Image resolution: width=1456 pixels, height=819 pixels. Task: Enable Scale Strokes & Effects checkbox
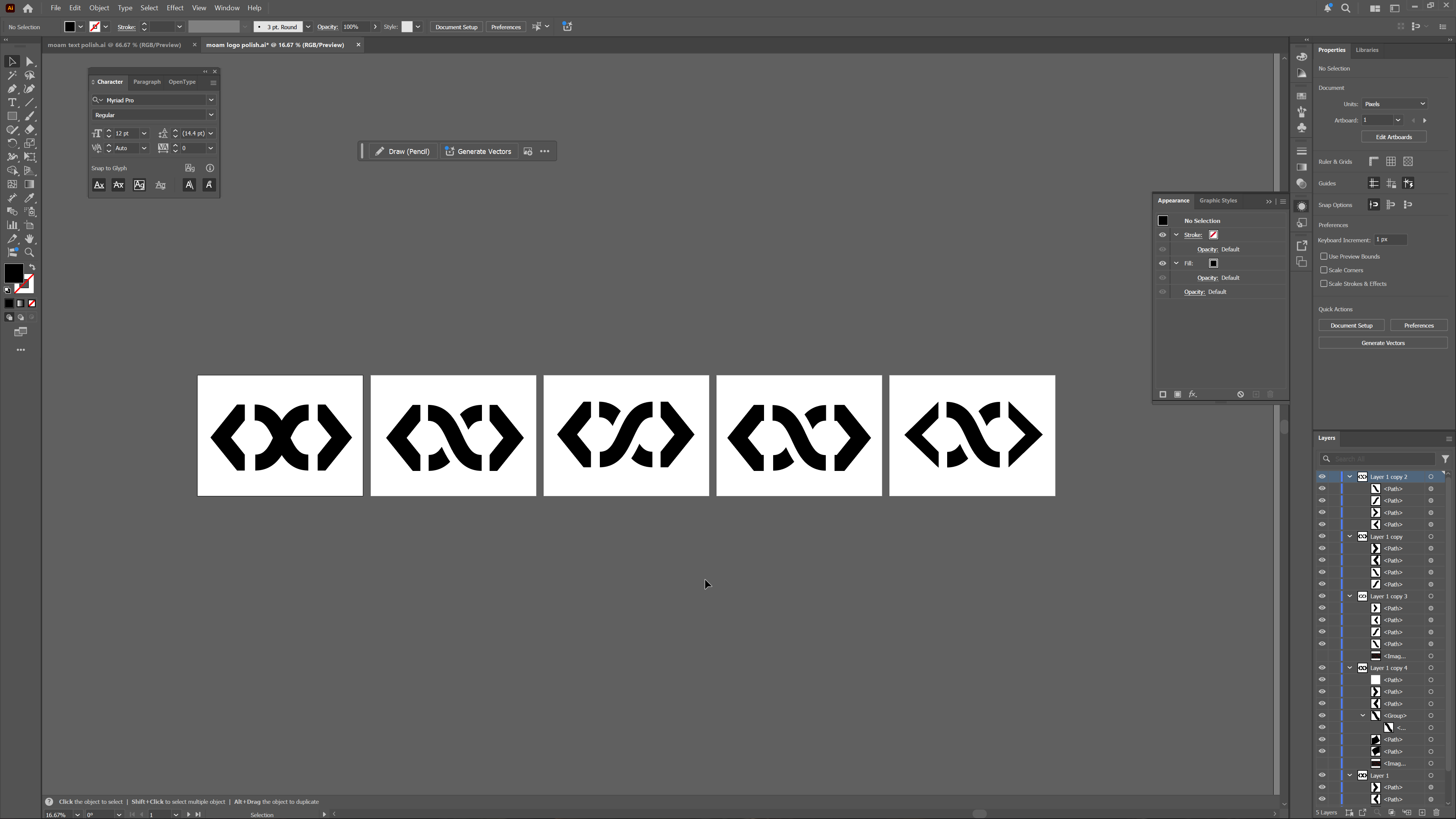pos(1324,284)
